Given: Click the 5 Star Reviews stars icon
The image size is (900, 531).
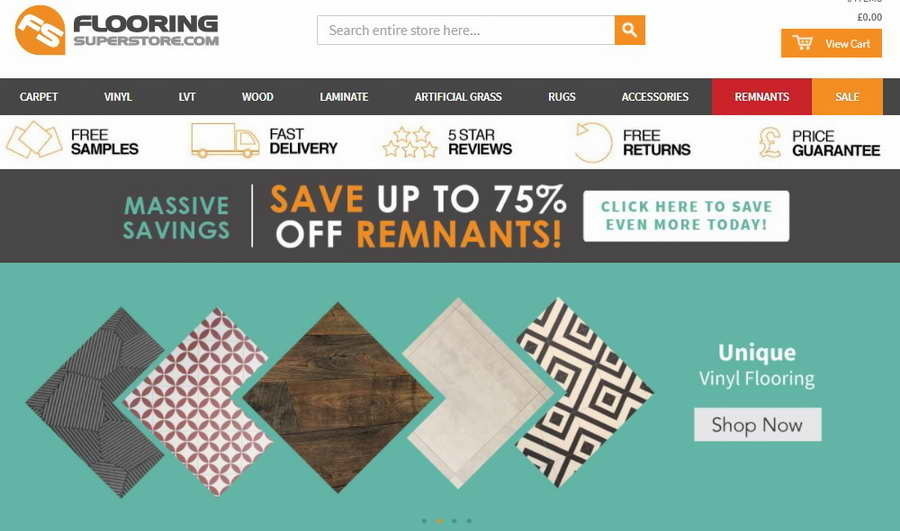Looking at the screenshot, I should [410, 142].
